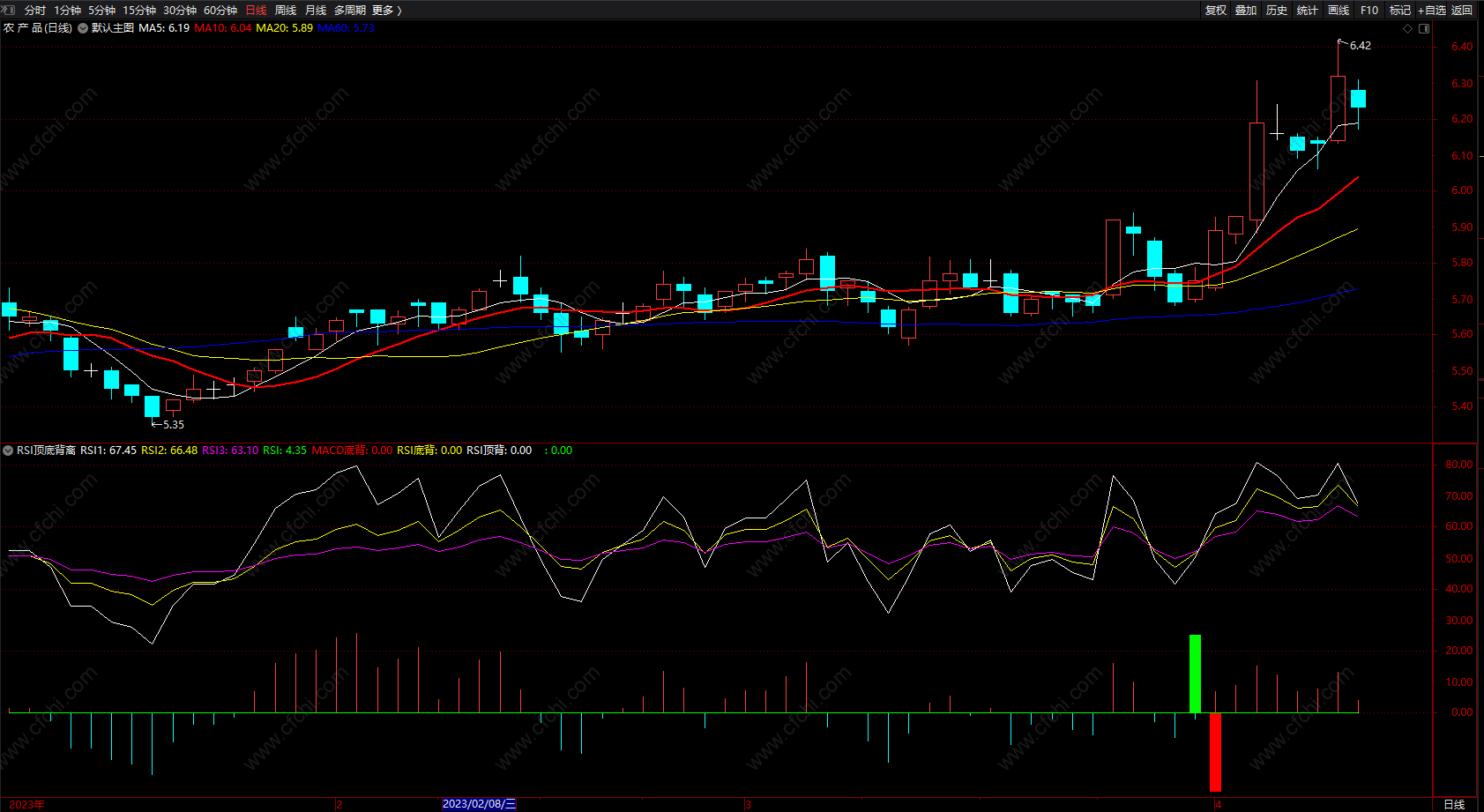This screenshot has width=1484, height=812.
Task: Open the 默认主图 indicator dropdown arrow
Action: [83, 28]
